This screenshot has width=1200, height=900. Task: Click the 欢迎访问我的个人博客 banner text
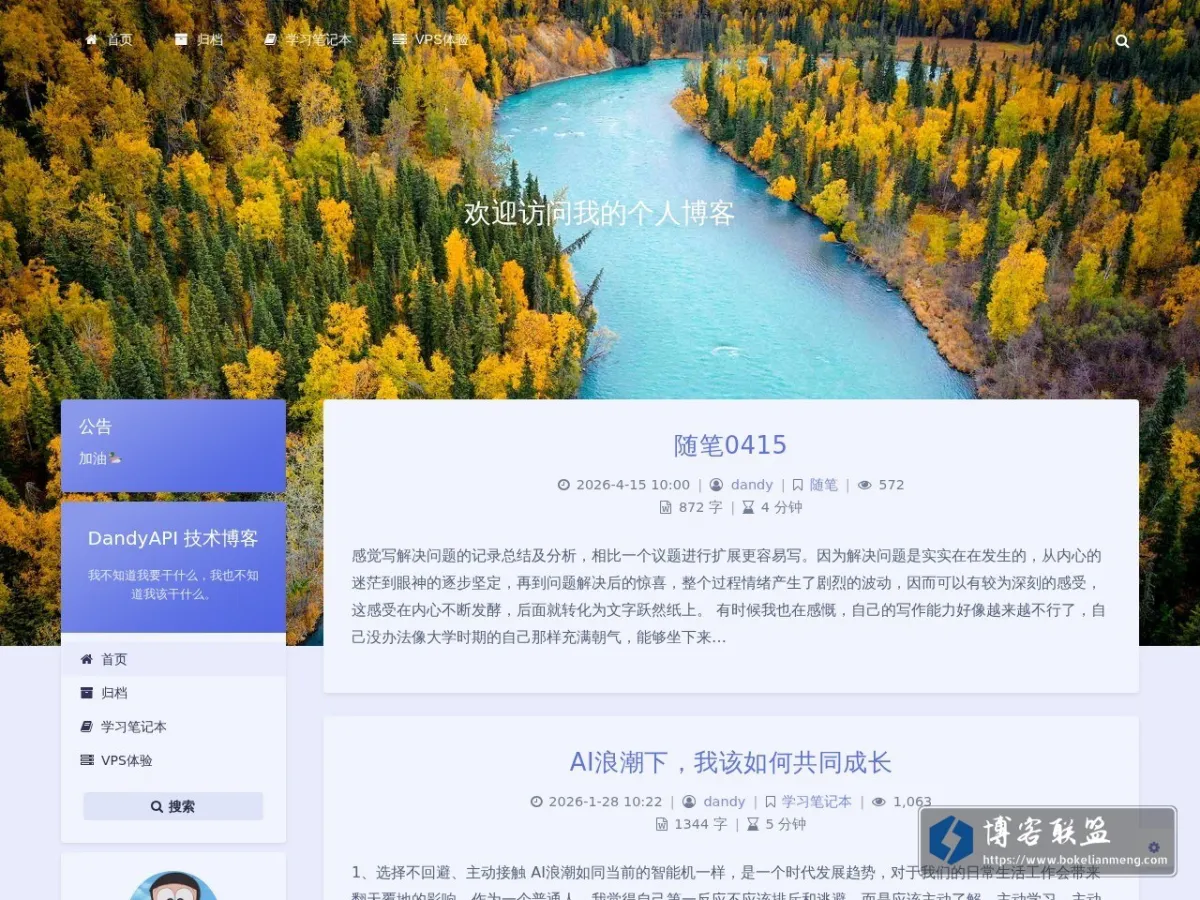coord(600,213)
